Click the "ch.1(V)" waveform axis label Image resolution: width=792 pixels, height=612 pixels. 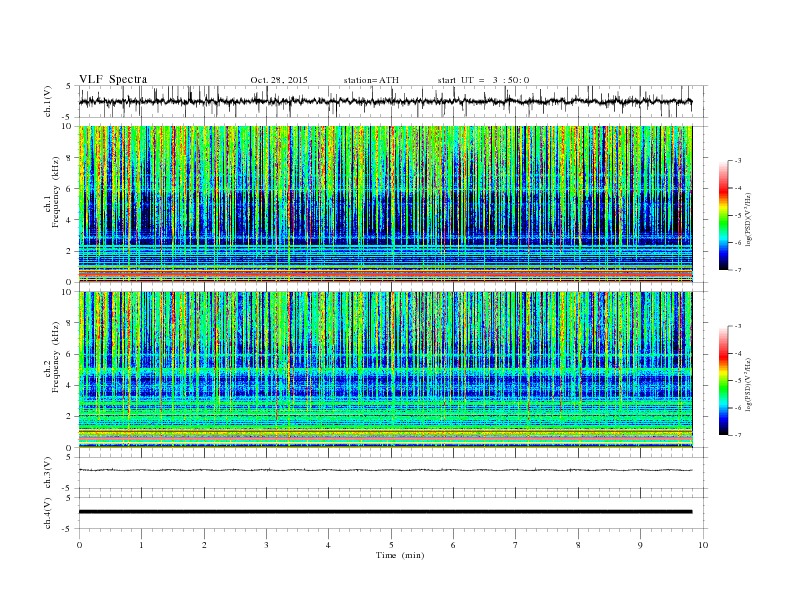47,101
